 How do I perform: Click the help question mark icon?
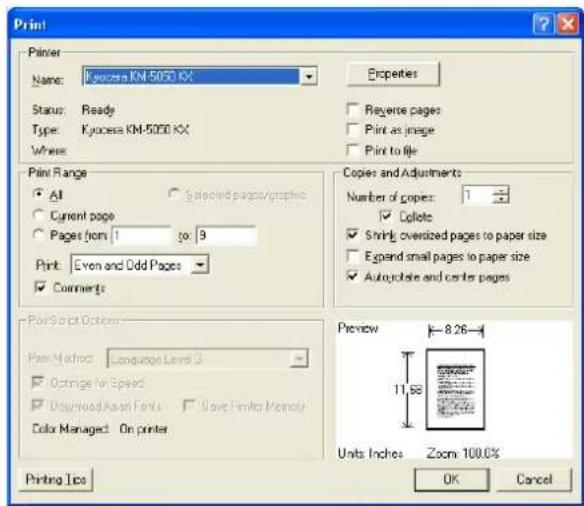543,24
